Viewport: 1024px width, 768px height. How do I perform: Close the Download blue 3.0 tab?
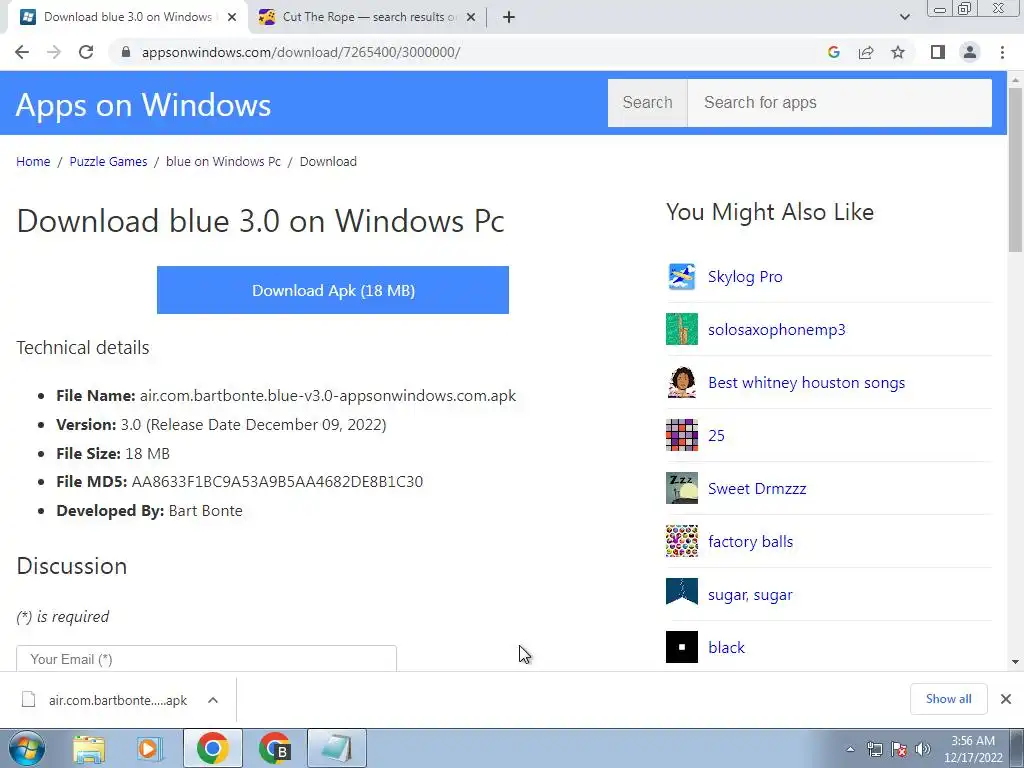pos(232,17)
